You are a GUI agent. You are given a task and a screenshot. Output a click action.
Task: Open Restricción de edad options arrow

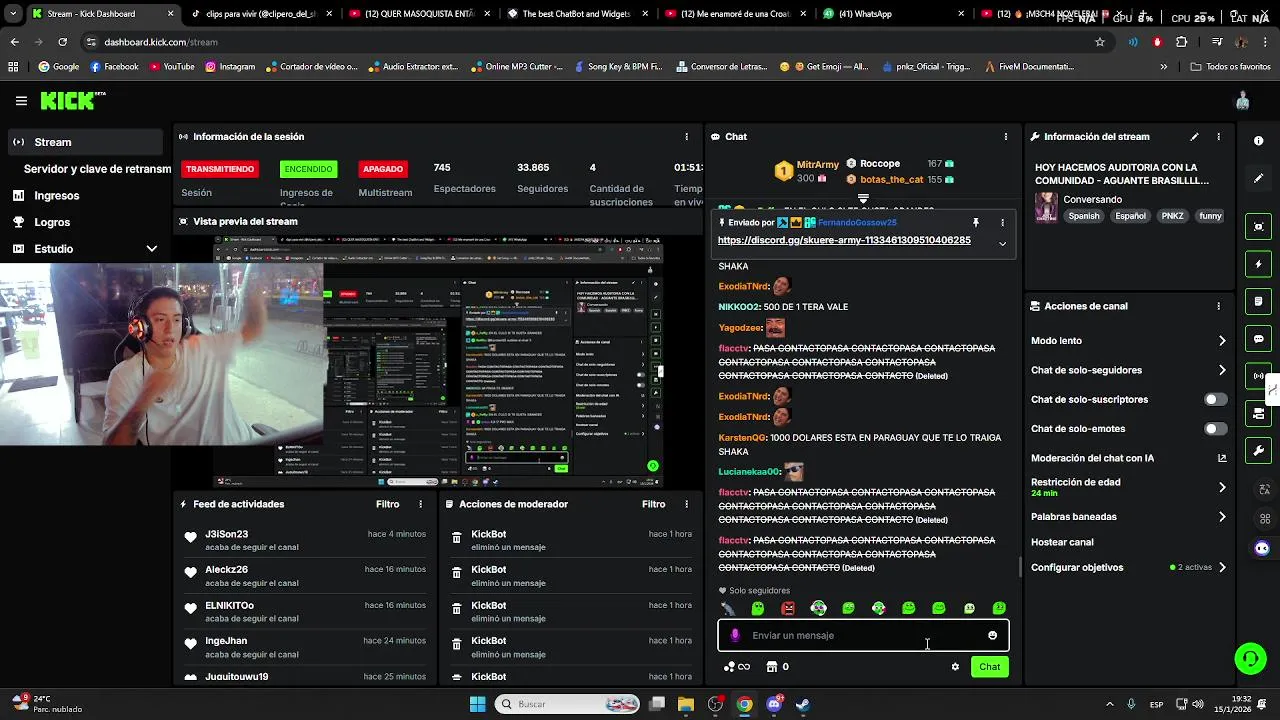1221,487
